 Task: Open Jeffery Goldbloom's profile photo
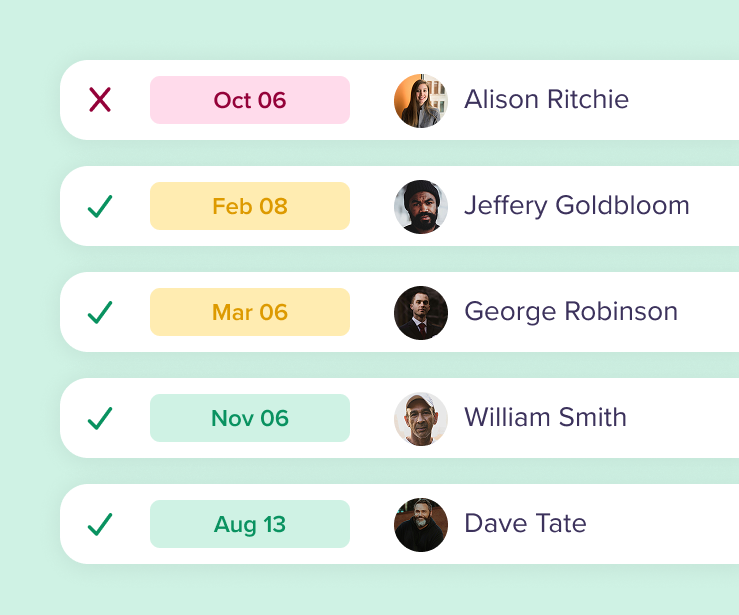(421, 206)
